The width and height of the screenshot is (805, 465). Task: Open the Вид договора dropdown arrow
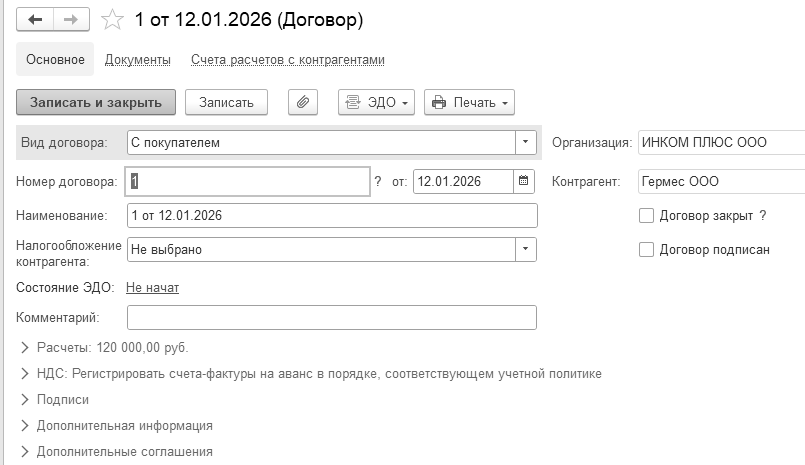point(526,143)
